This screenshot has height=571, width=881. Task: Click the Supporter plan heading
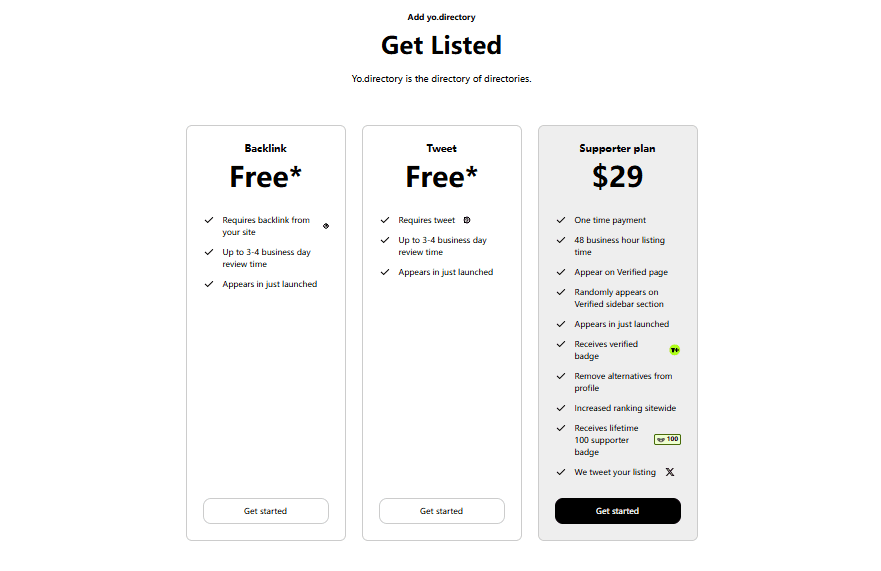pyautogui.click(x=617, y=148)
